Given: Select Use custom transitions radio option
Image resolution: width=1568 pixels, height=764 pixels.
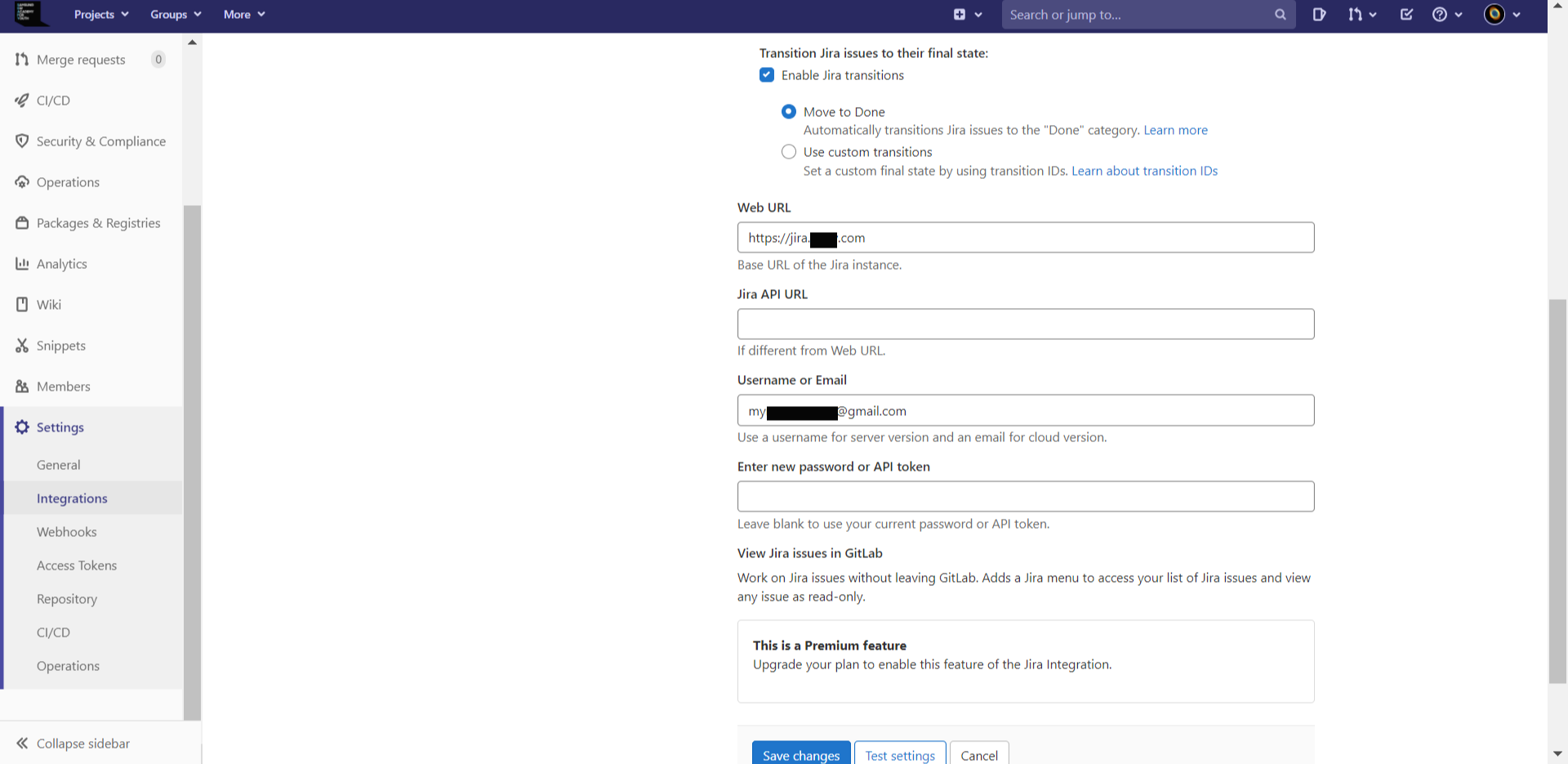Looking at the screenshot, I should tap(789, 152).
